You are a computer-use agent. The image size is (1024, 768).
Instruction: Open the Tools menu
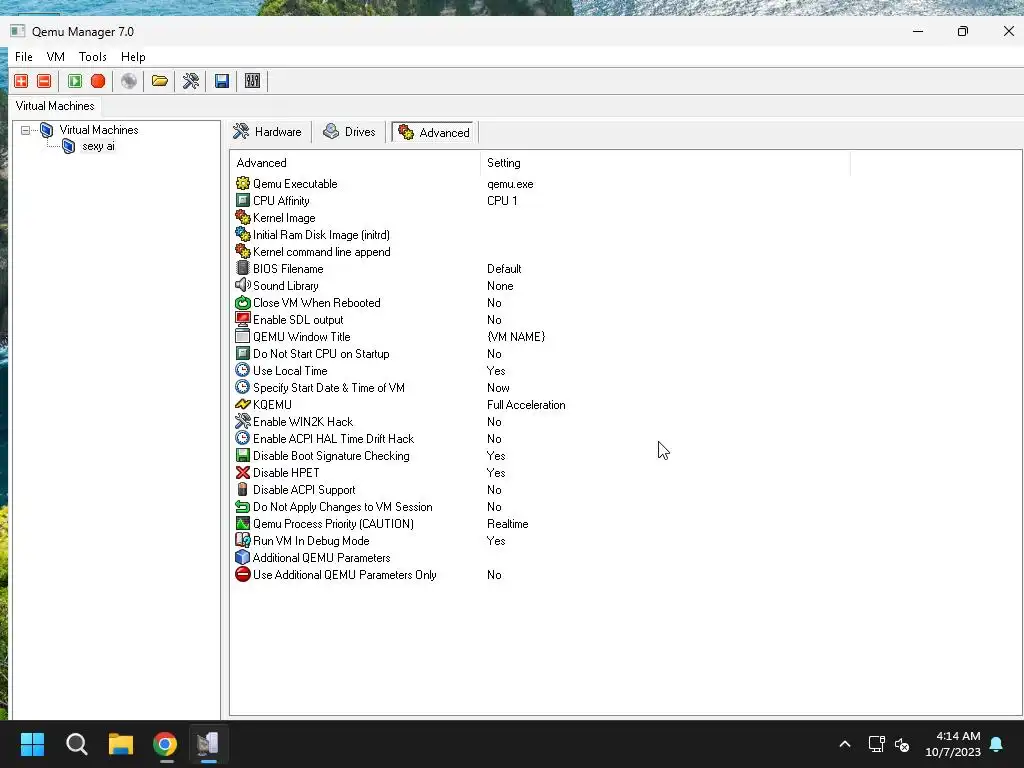(93, 57)
